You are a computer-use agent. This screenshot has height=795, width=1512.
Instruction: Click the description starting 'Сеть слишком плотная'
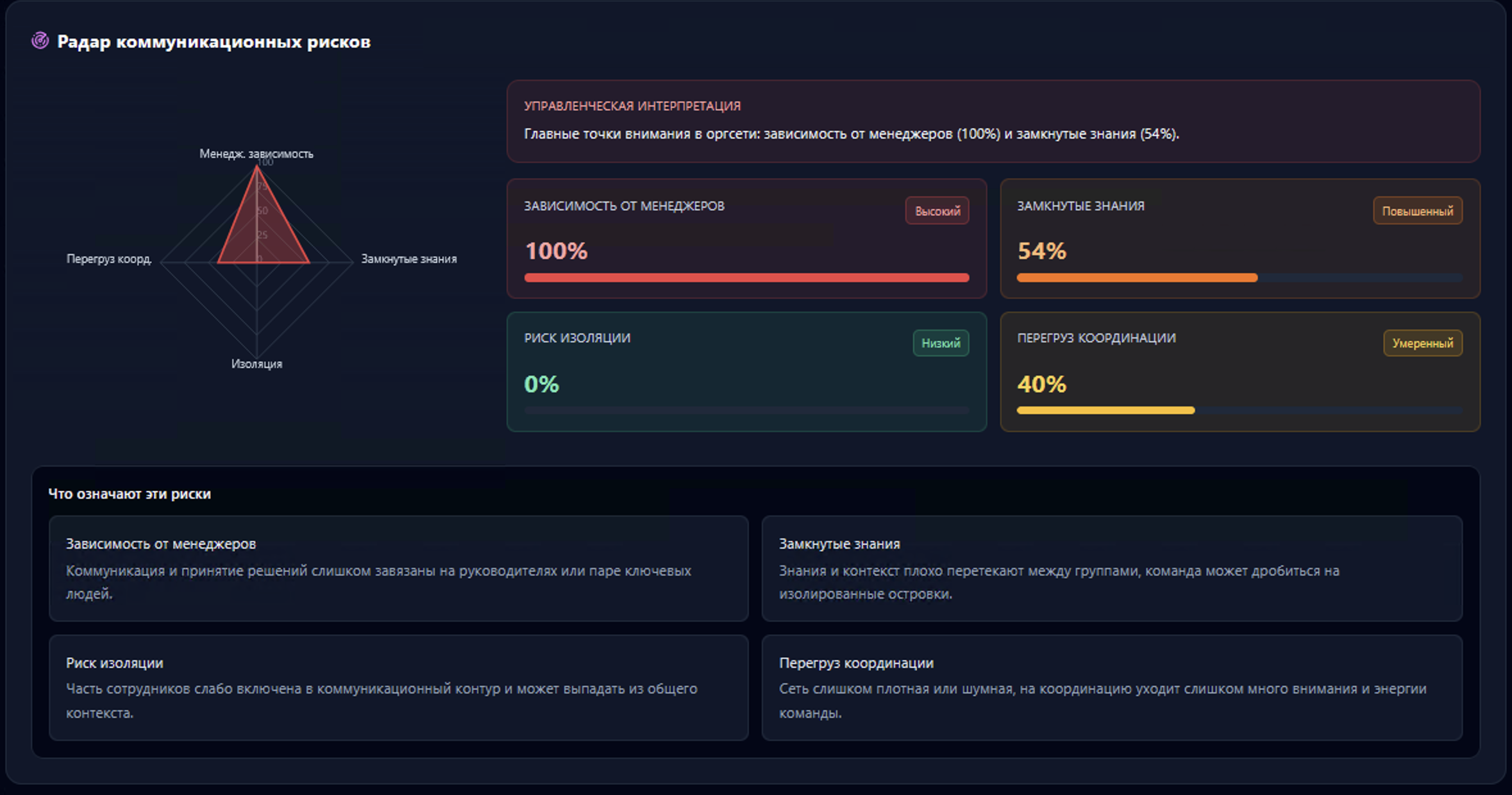tap(1103, 701)
